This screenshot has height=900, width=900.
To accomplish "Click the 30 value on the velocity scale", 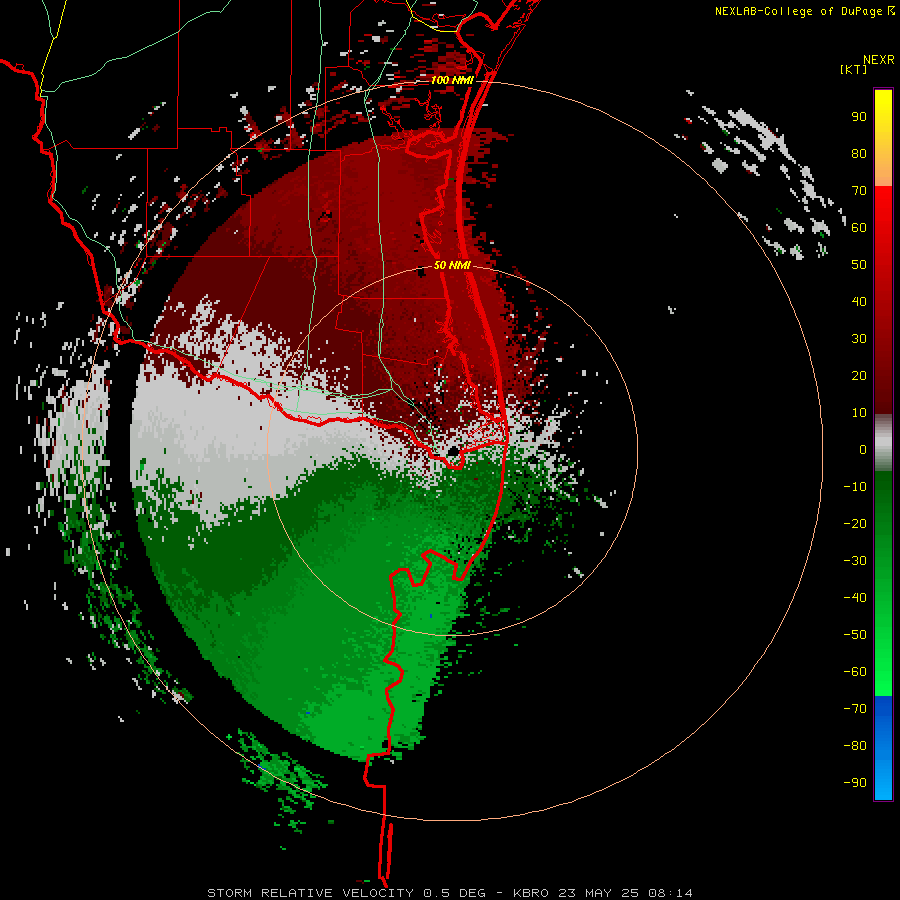I will (859, 339).
